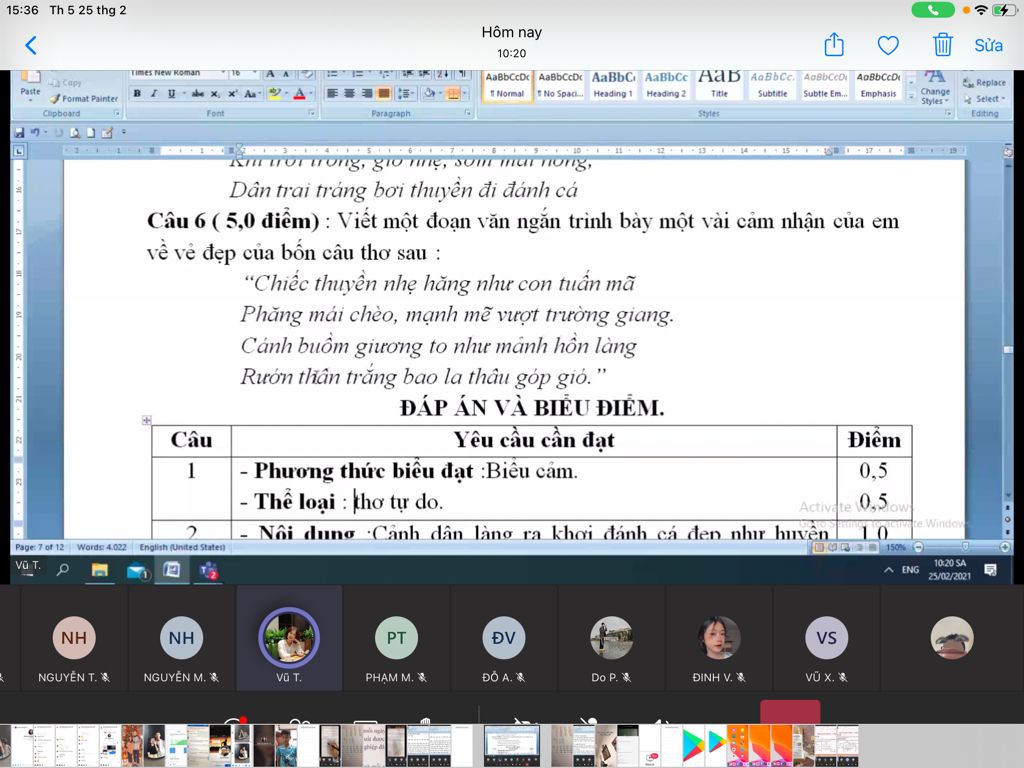This screenshot has height=768, width=1024.
Task: Open the font size 16 dropdown
Action: pos(255,73)
